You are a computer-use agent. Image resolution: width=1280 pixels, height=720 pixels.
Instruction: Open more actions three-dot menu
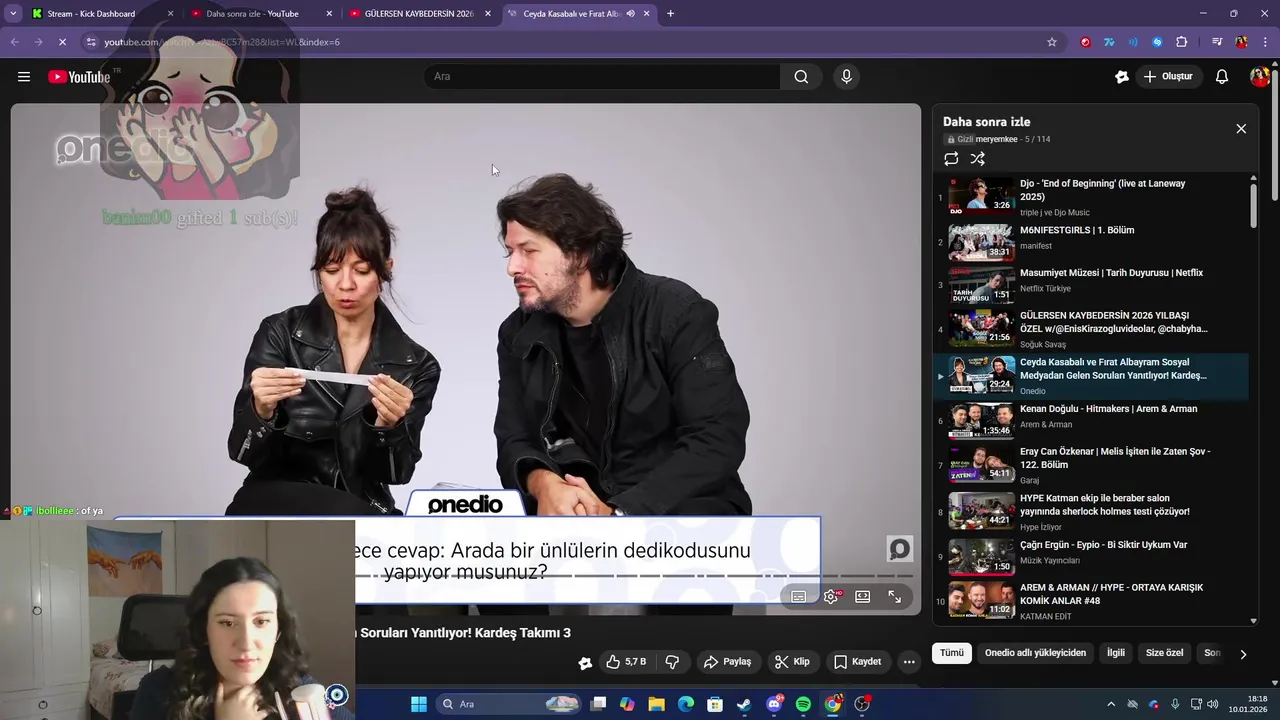coord(909,662)
